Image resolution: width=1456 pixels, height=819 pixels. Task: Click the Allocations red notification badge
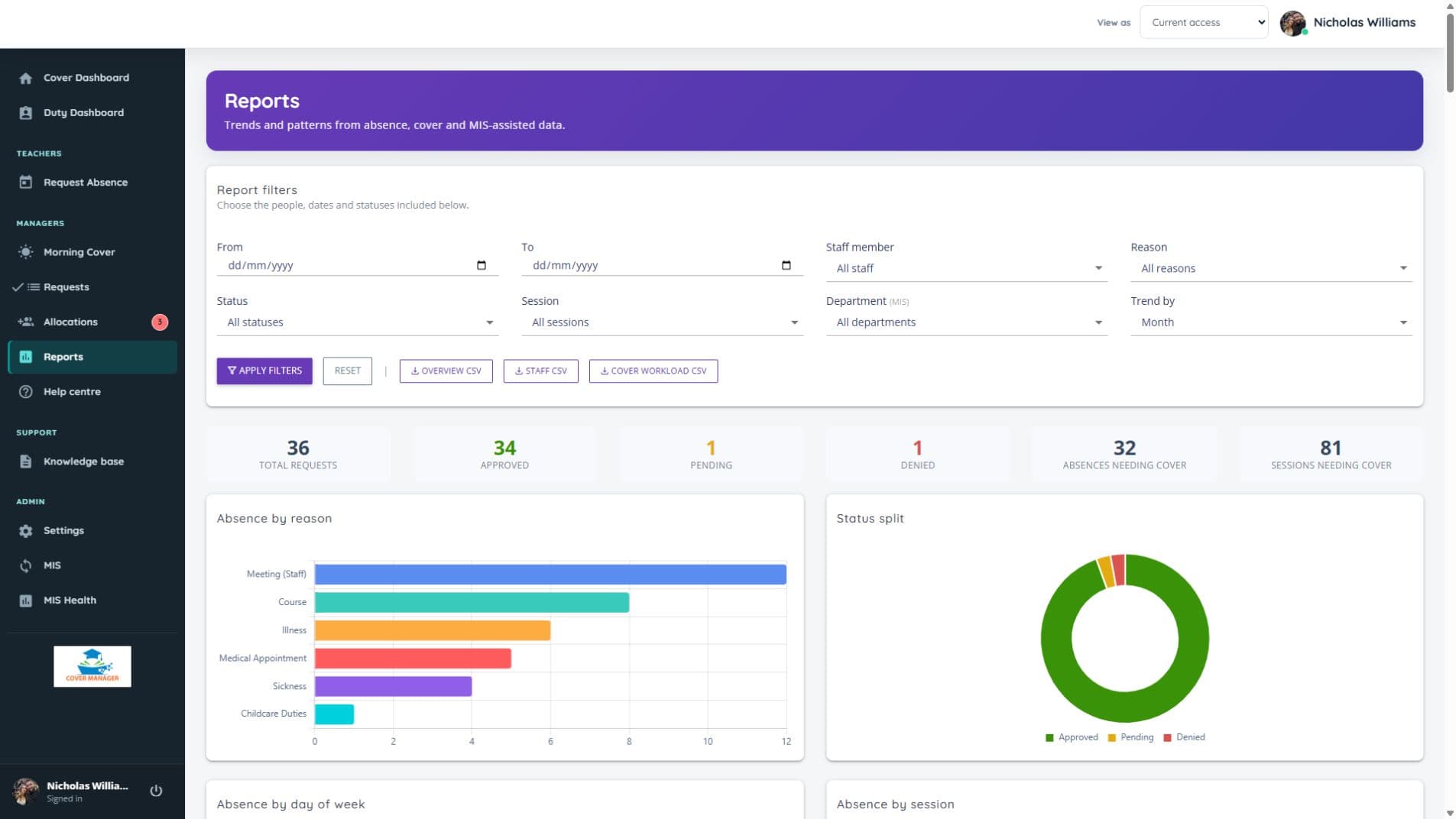point(160,322)
